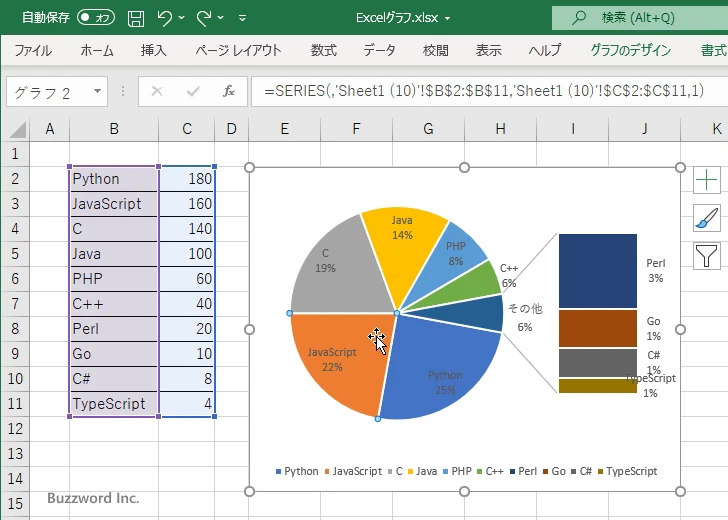Expand the Name Box dropdown arrow
The image size is (728, 520).
pos(98,91)
